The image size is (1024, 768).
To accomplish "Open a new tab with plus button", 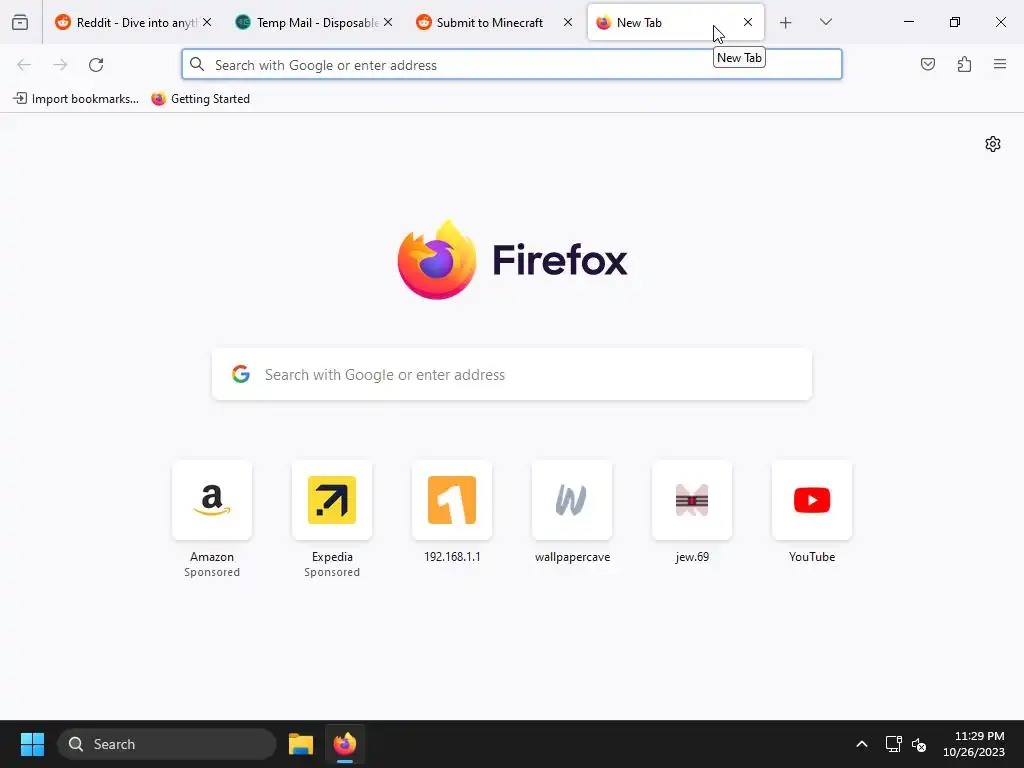I will tap(786, 23).
